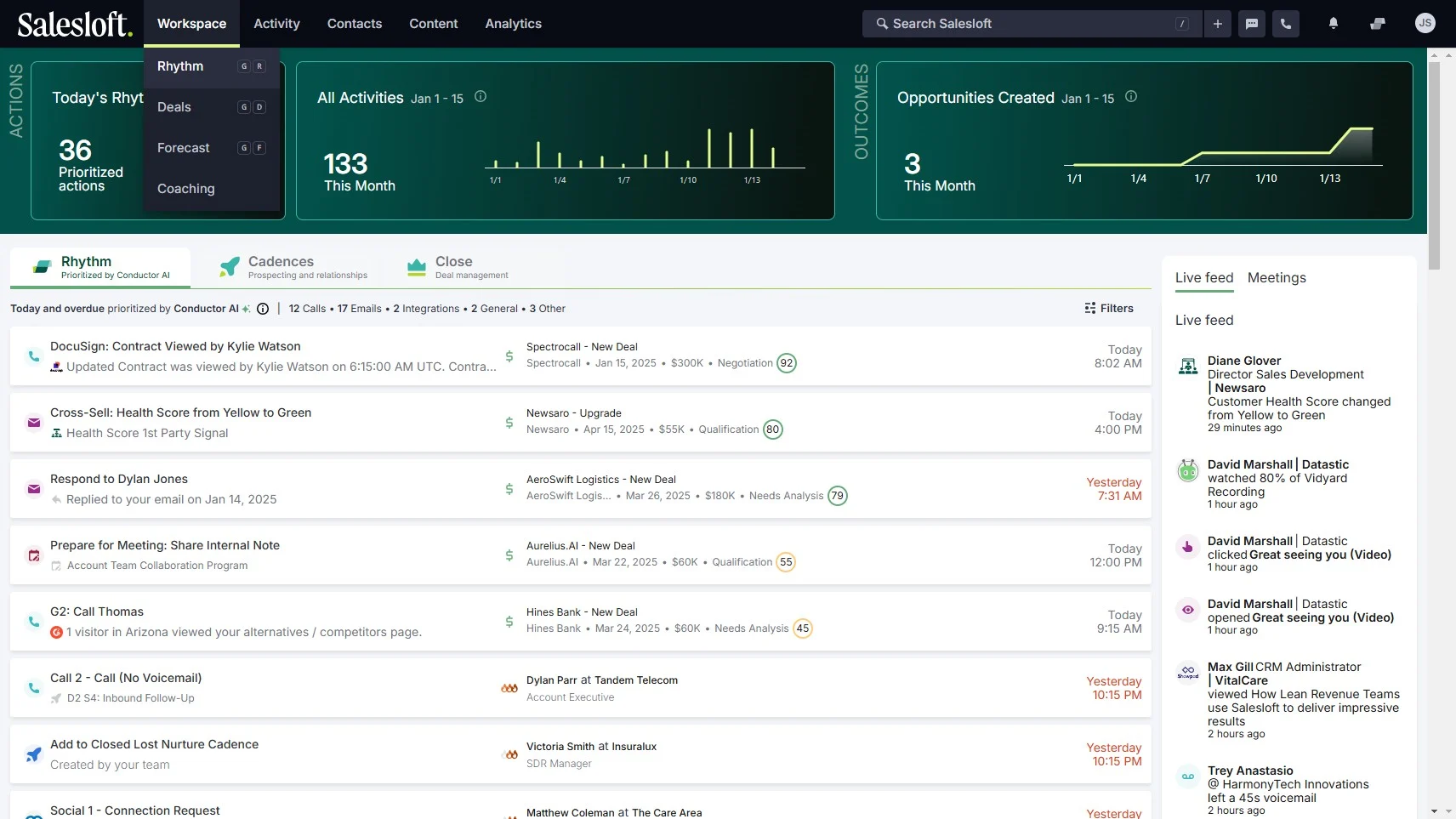Open the Analytics menu

513,24
